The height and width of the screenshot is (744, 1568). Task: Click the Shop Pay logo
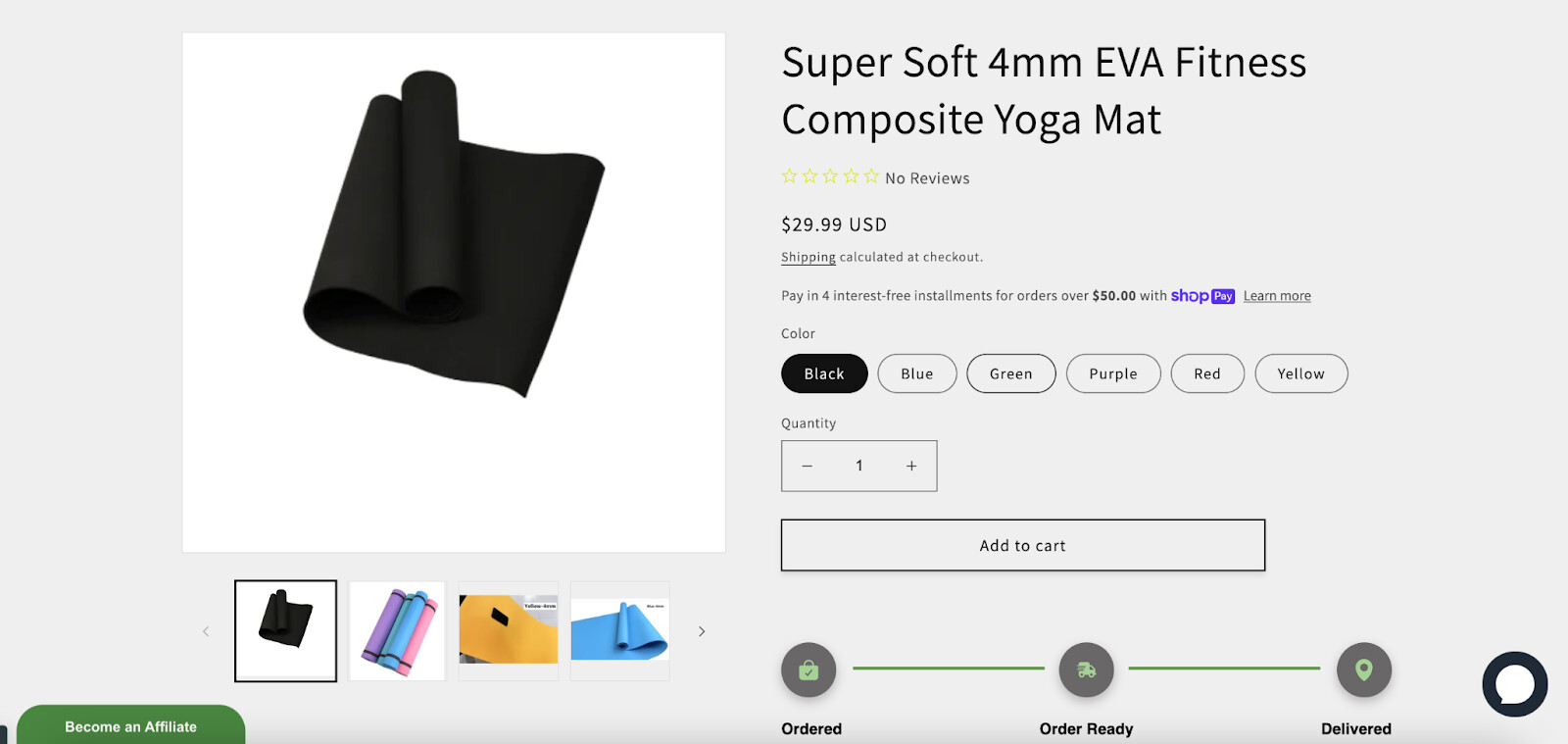click(1202, 296)
